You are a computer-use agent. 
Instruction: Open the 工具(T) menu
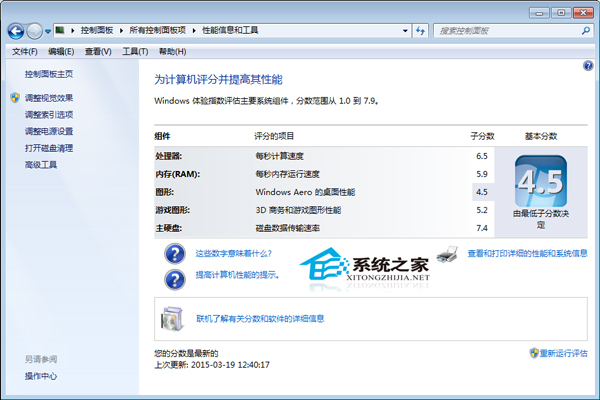(135, 51)
